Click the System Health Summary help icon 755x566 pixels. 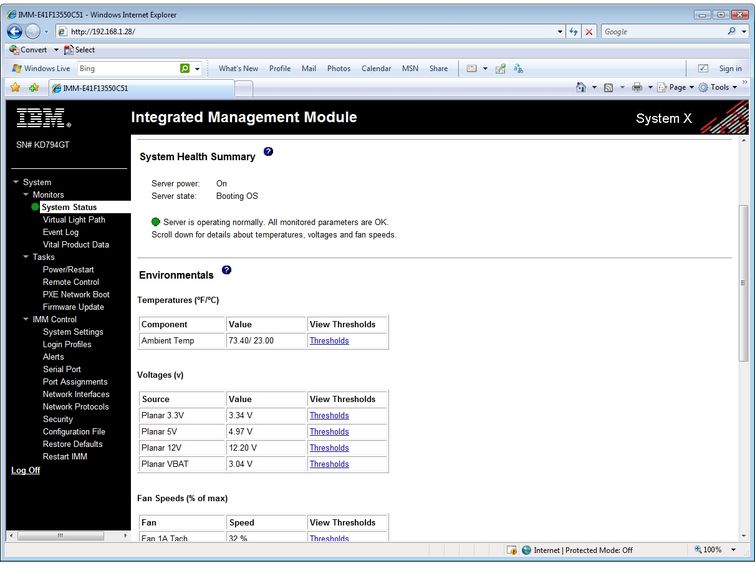point(267,153)
